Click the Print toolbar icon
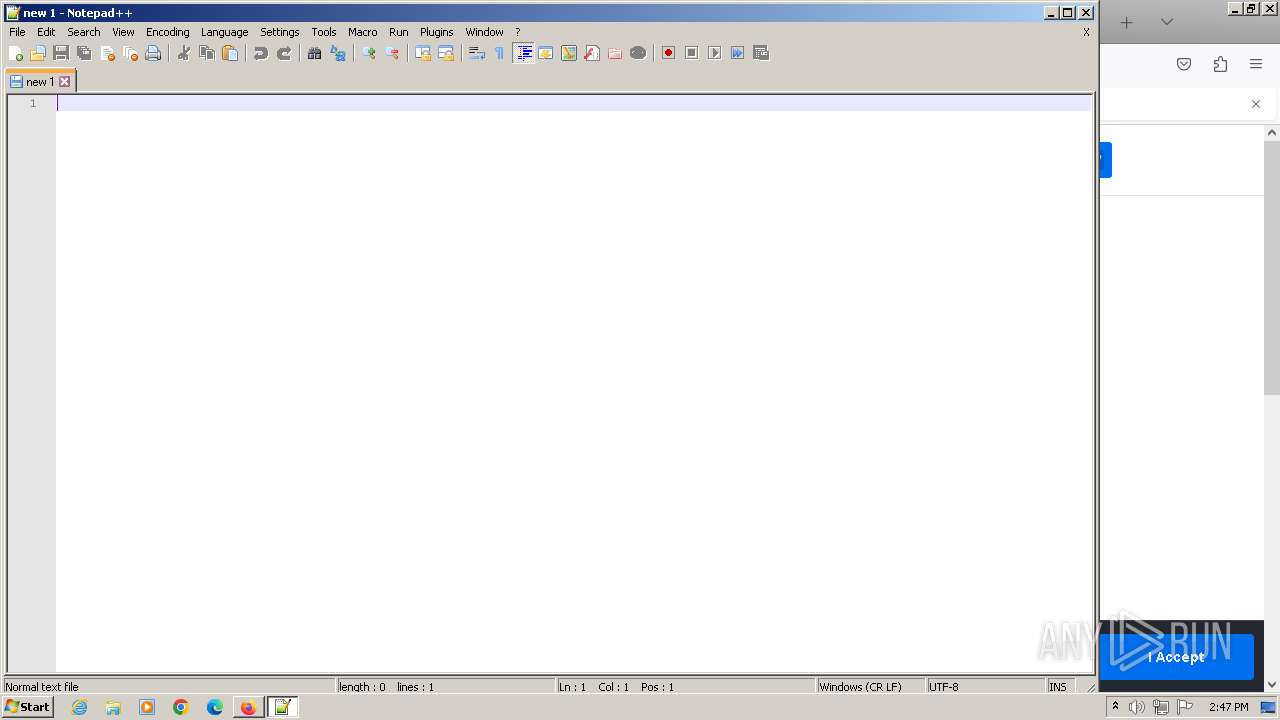1280x720 pixels. click(x=153, y=53)
